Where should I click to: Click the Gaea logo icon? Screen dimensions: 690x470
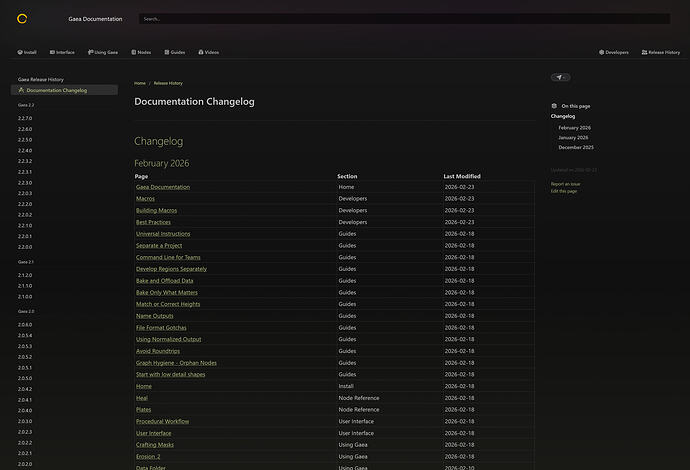[x=22, y=18]
